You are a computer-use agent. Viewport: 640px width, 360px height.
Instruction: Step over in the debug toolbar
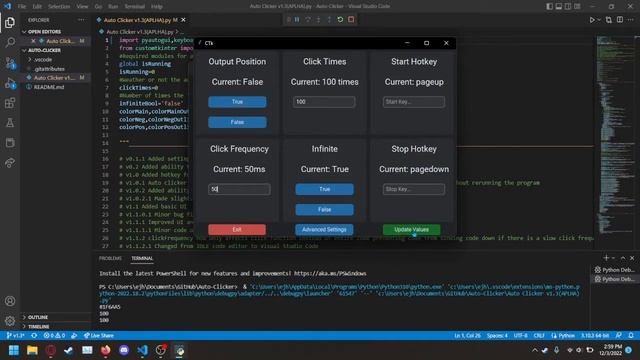click(308, 20)
